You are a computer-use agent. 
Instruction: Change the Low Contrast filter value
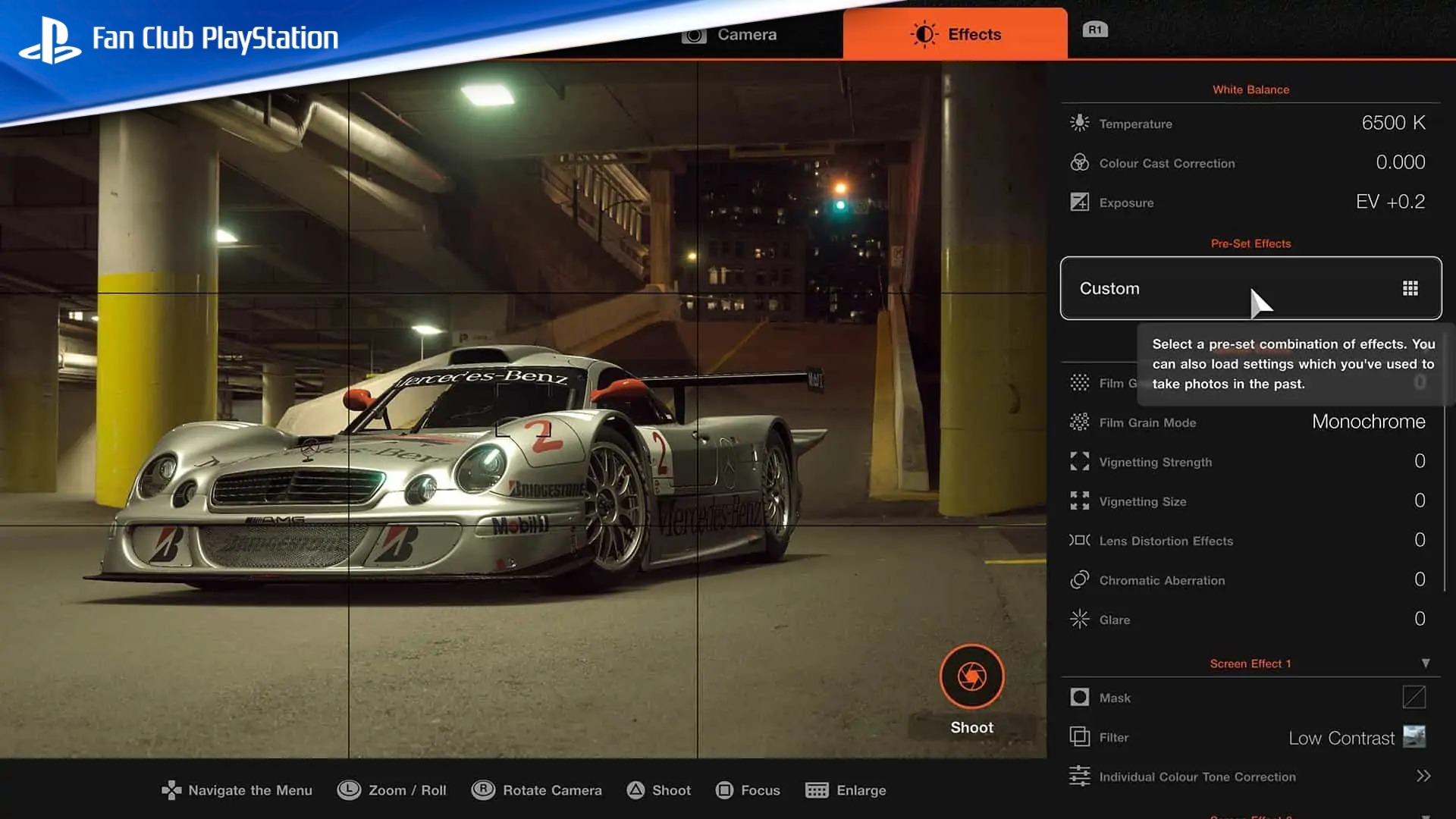coord(1341,738)
